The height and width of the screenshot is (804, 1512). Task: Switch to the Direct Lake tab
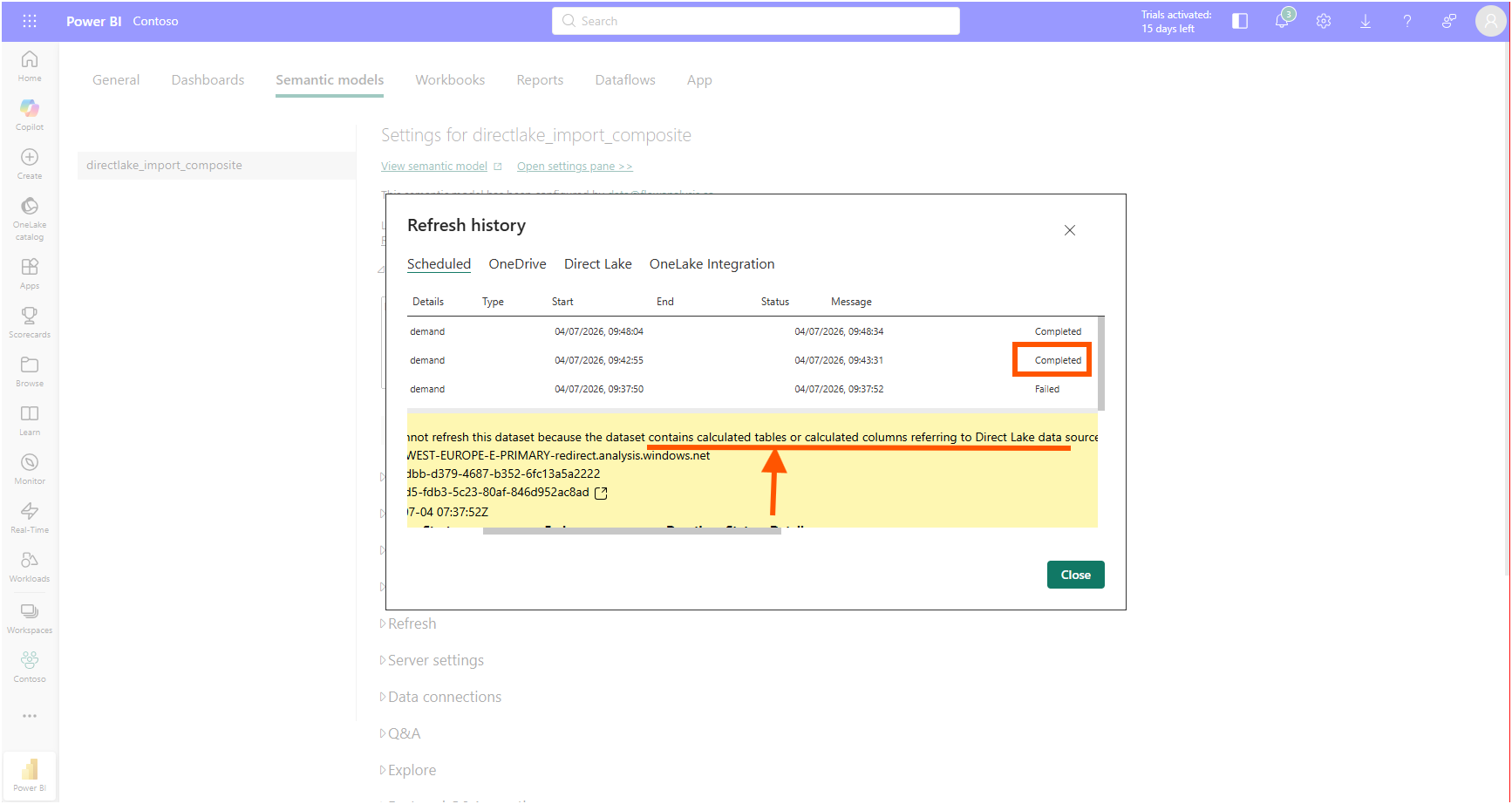597,264
